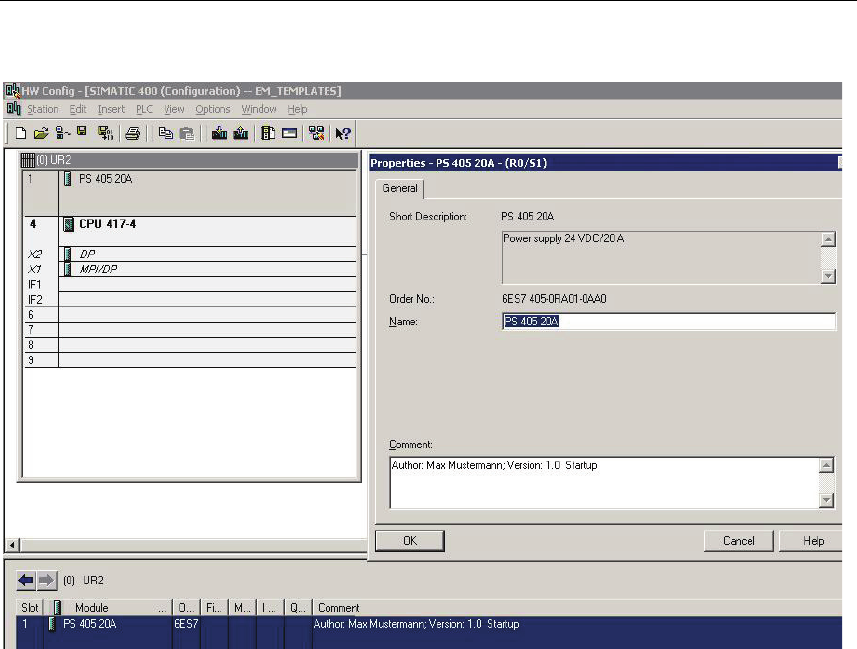Click the Q... column header
Viewport: 857px width, 649px height.
(298, 607)
